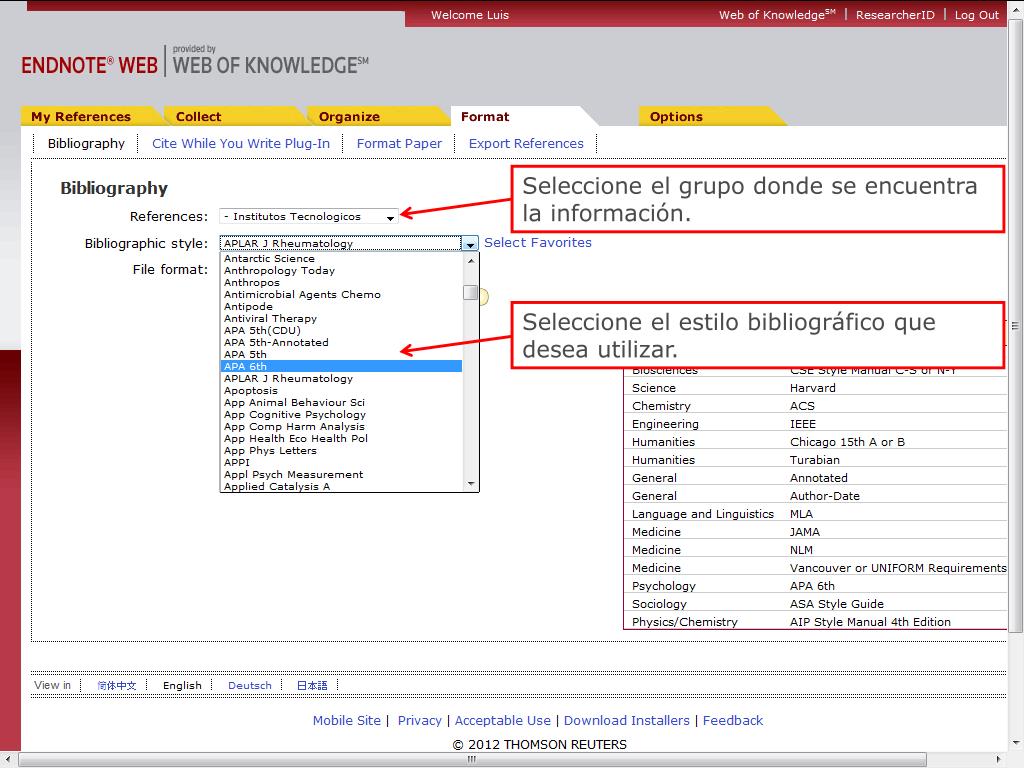Choose App Cognitive Psychology style
Image resolution: width=1024 pixels, height=768 pixels.
[341, 414]
